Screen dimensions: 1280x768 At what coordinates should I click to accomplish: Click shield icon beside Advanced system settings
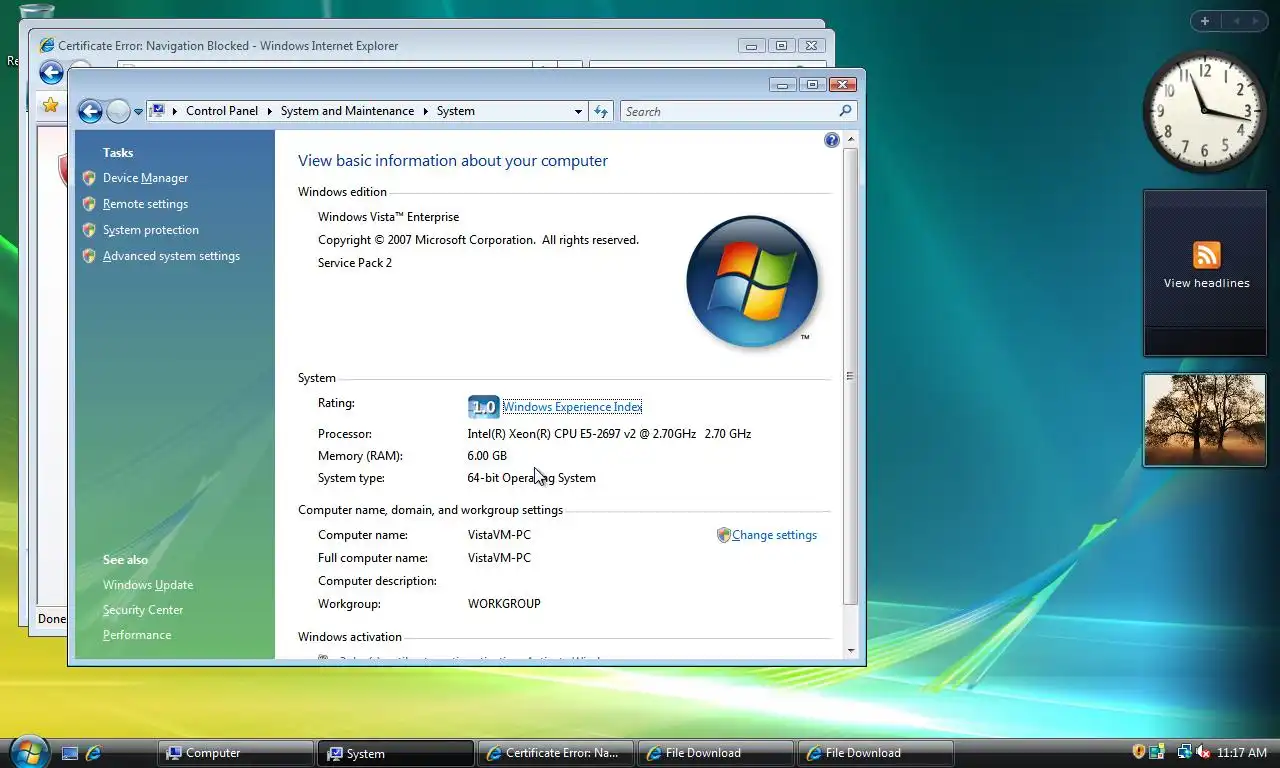click(x=89, y=256)
